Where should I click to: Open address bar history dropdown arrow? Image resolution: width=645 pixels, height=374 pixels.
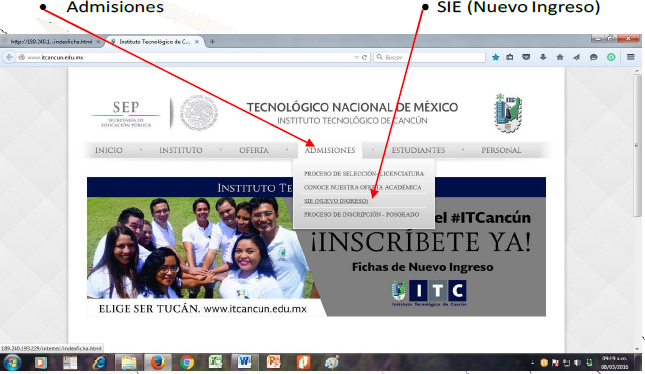tap(356, 58)
